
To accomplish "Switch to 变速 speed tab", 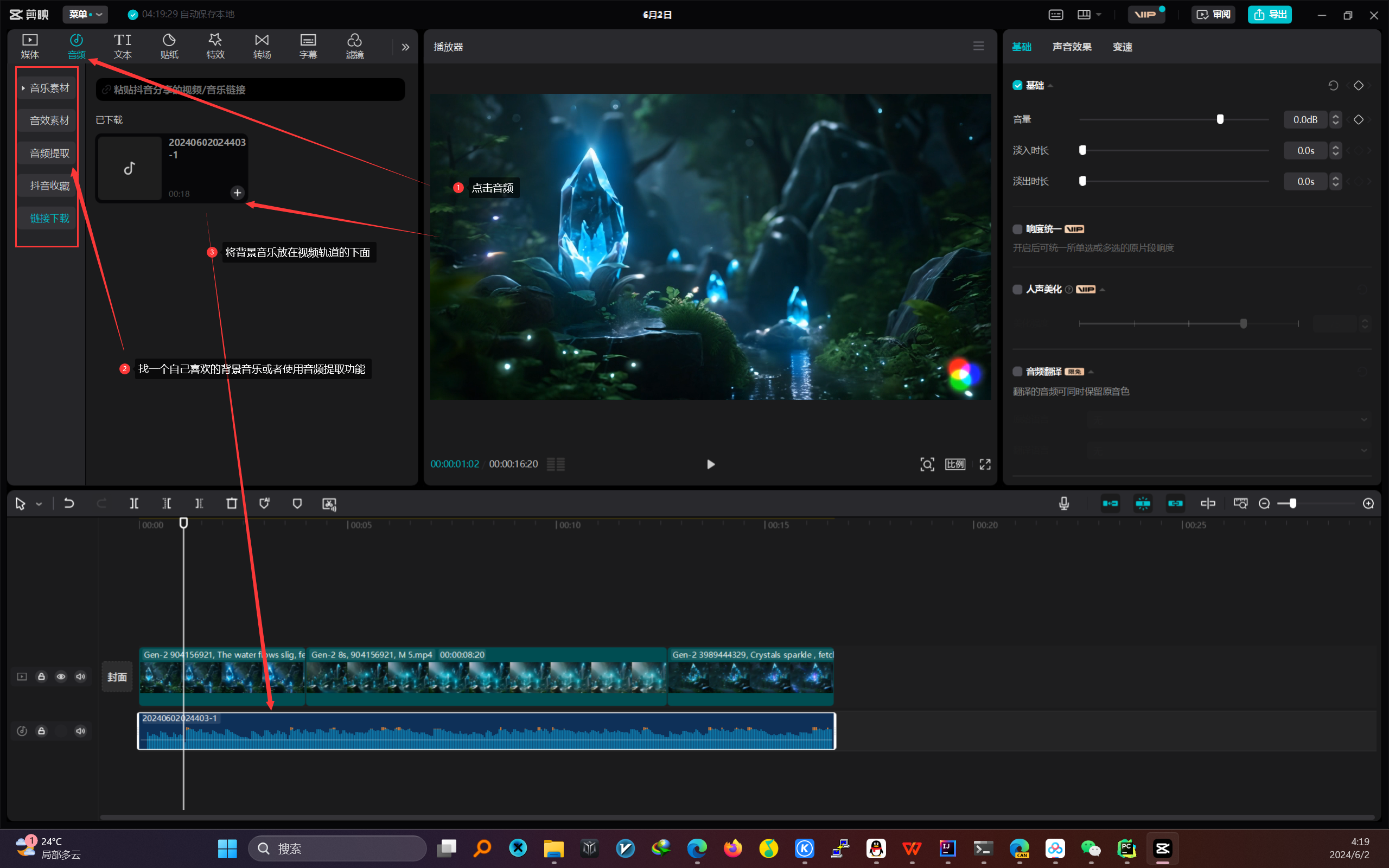I will click(1122, 47).
